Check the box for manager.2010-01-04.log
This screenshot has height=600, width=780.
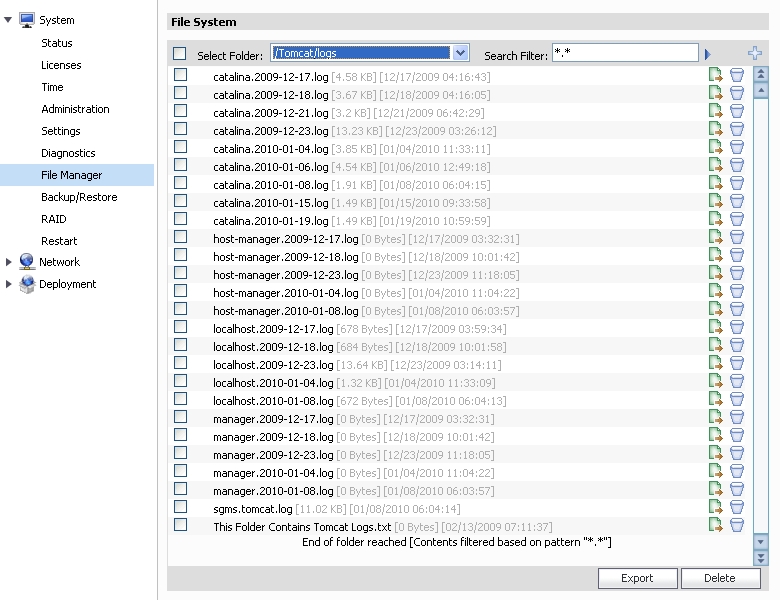coord(181,471)
